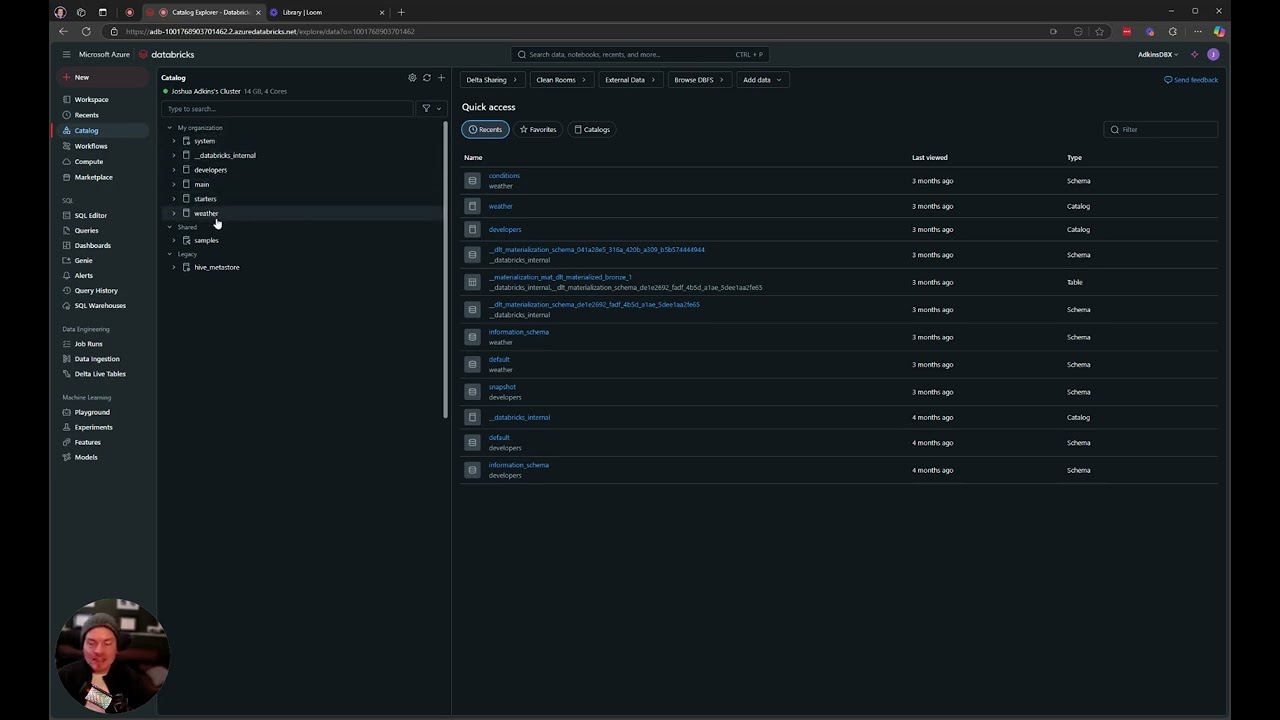Expand the starters catalog node

pyautogui.click(x=174, y=199)
